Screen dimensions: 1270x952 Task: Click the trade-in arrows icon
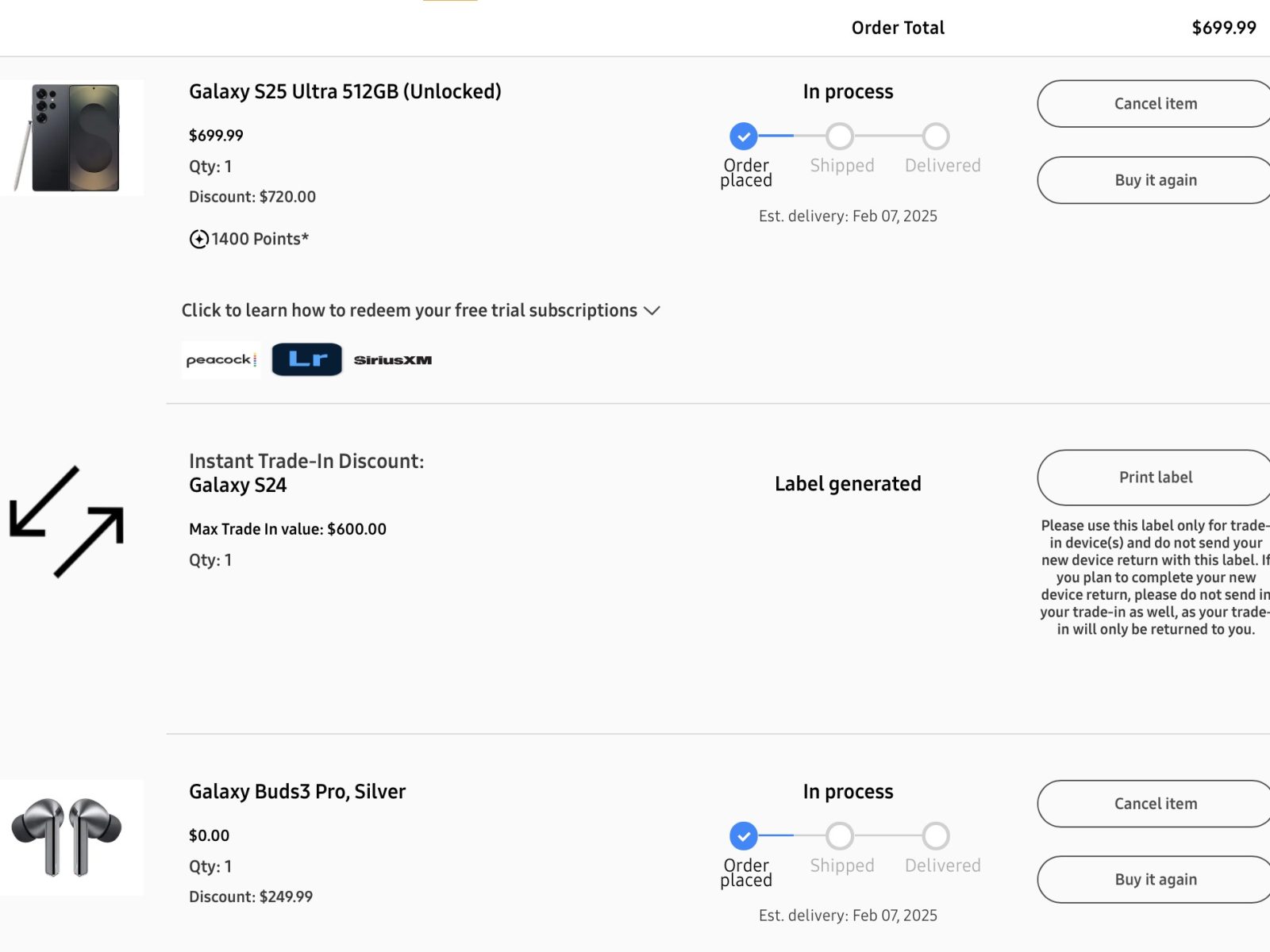pos(67,521)
